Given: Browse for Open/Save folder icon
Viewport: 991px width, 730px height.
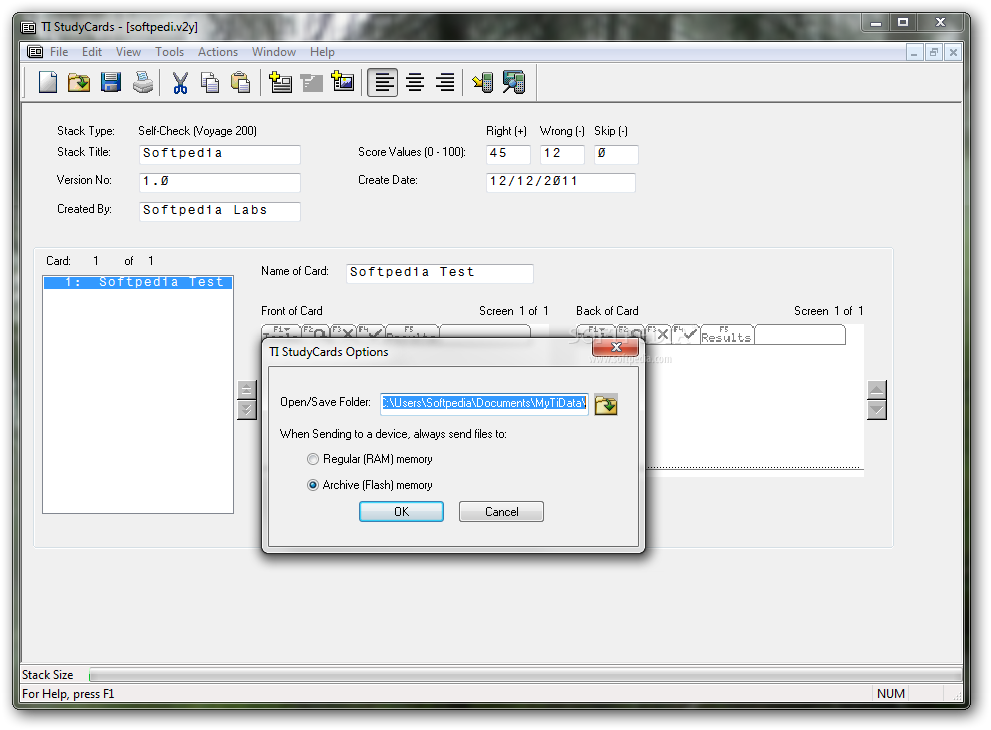Looking at the screenshot, I should pyautogui.click(x=606, y=405).
